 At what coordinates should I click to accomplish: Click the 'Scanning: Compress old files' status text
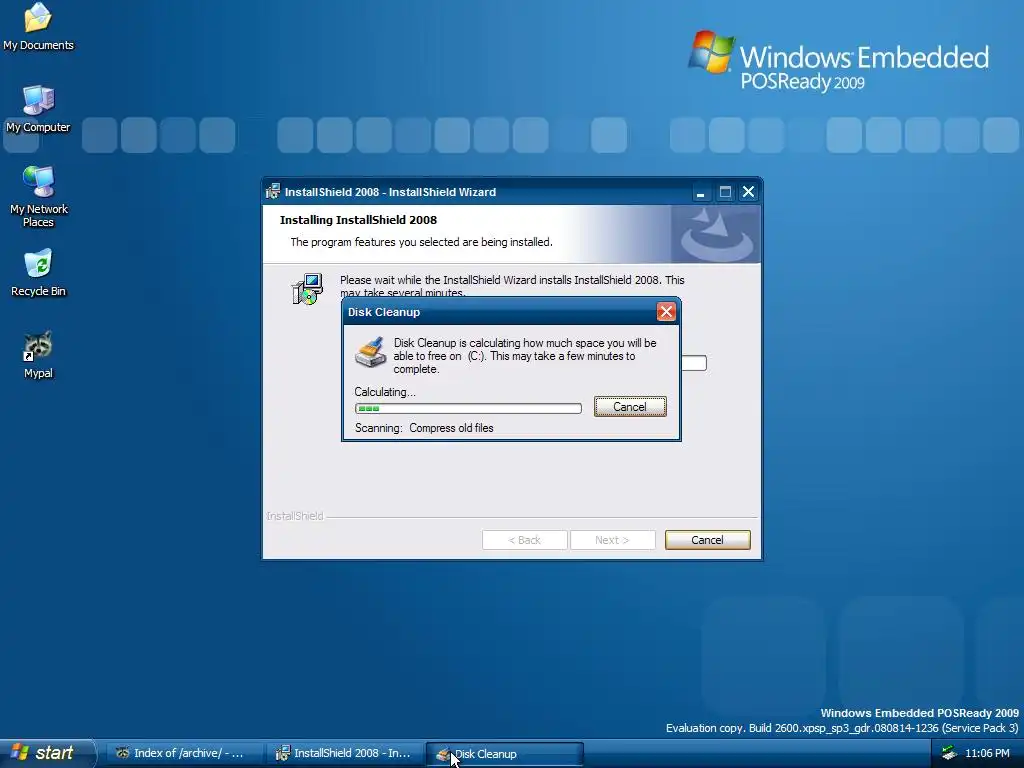[x=424, y=428]
